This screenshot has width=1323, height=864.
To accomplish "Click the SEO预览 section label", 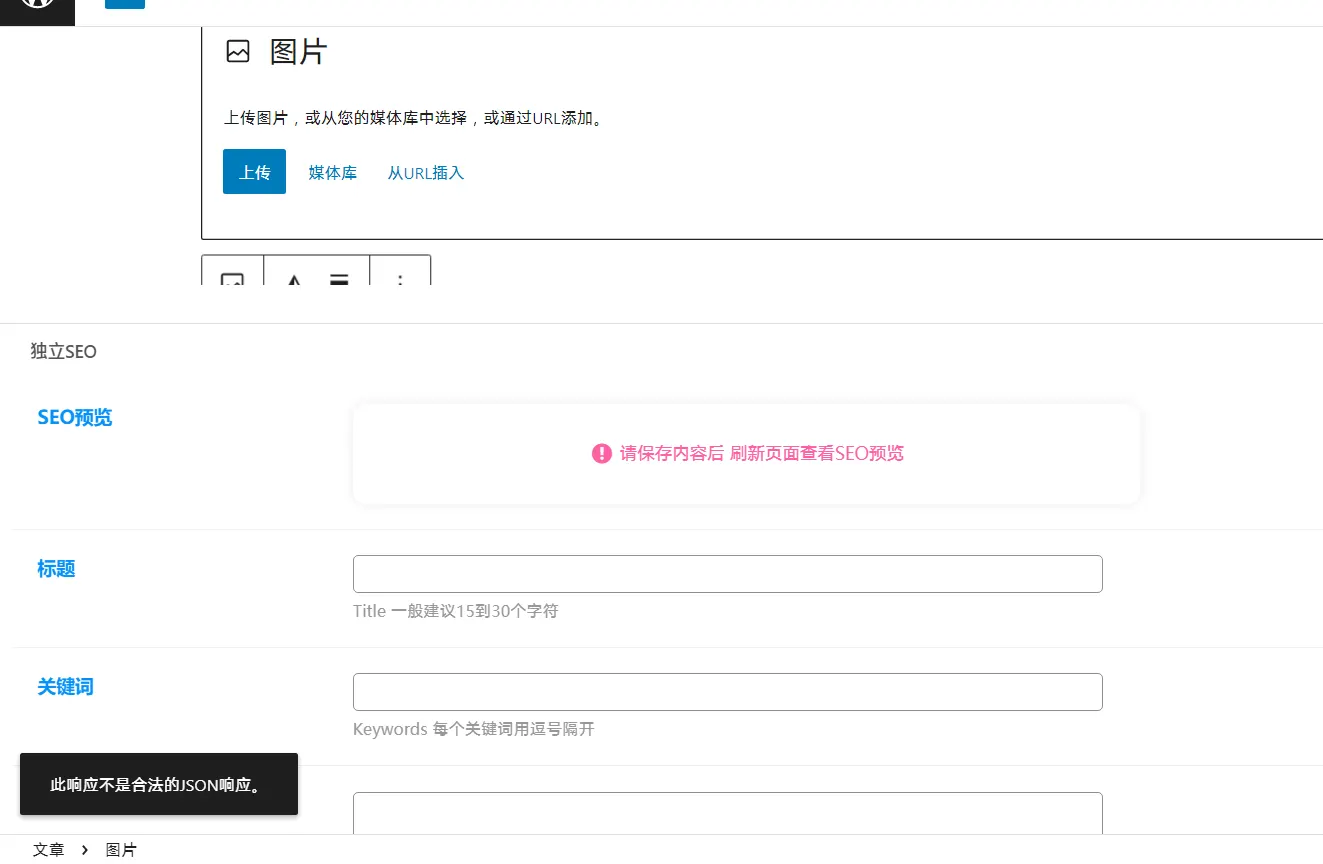I will tap(75, 418).
